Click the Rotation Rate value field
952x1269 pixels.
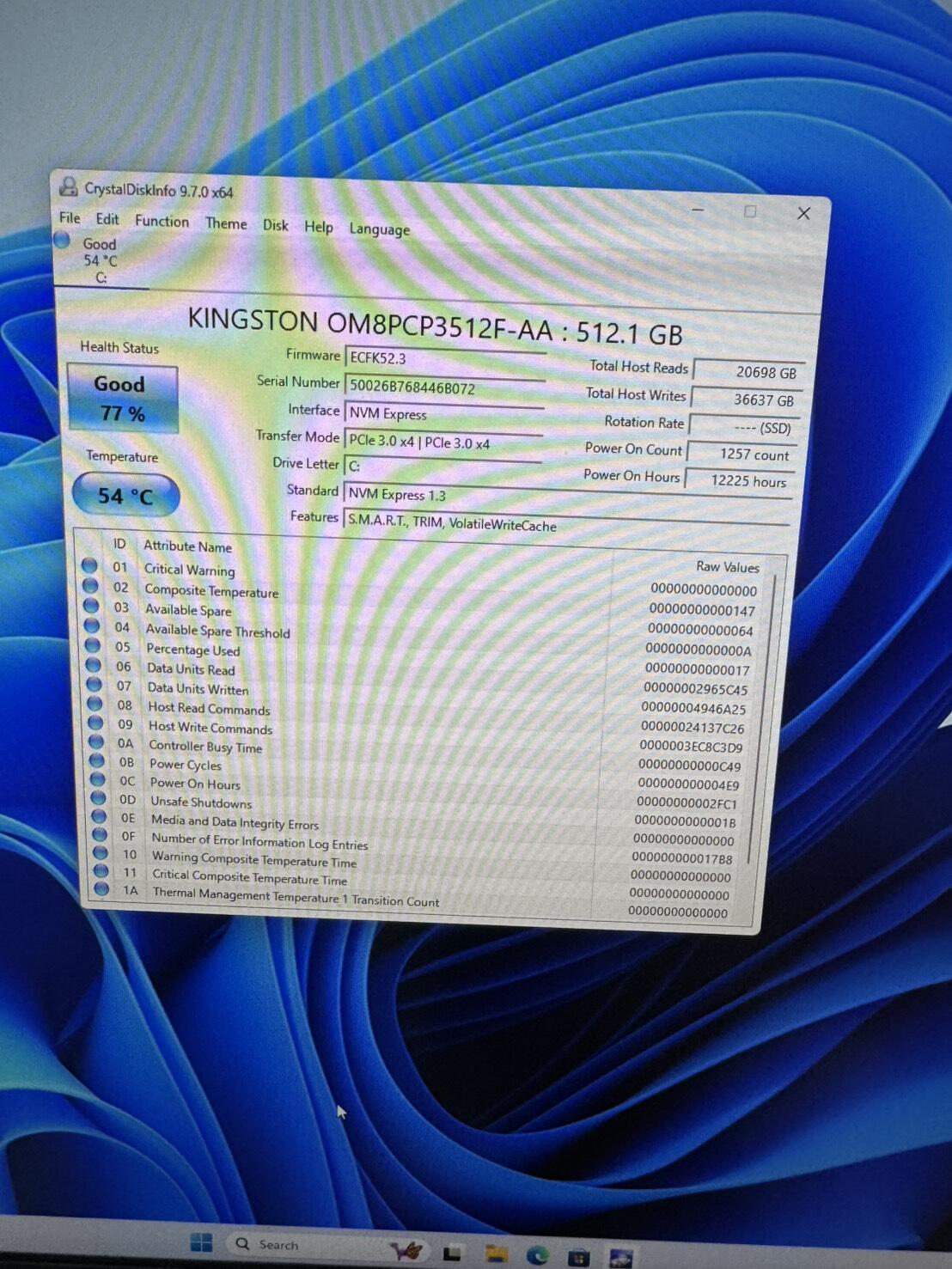744,427
